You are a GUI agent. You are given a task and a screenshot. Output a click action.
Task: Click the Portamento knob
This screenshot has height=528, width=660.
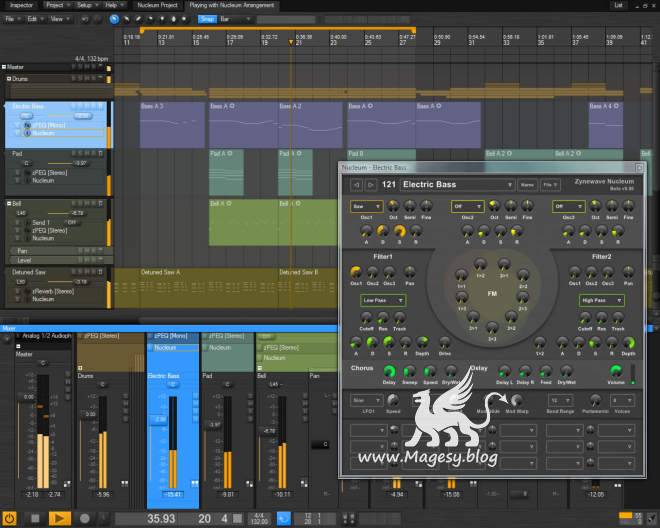click(x=595, y=400)
